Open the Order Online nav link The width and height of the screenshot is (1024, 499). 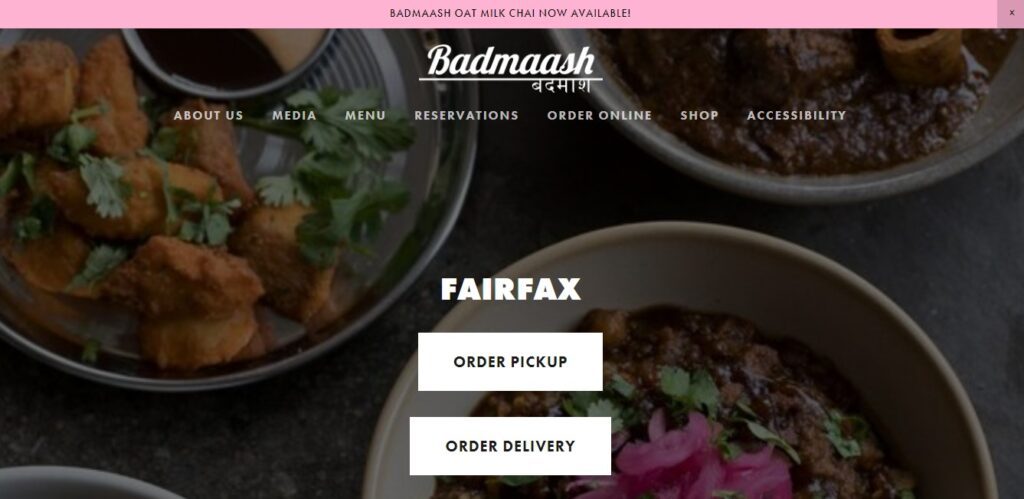pyautogui.click(x=600, y=116)
